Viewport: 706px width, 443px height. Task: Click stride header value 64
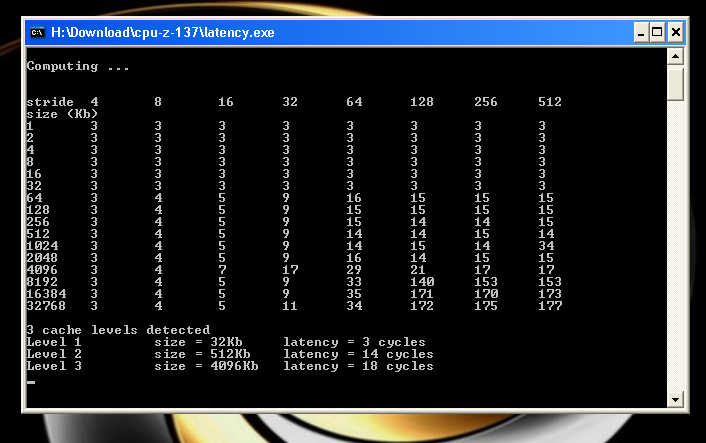point(354,102)
